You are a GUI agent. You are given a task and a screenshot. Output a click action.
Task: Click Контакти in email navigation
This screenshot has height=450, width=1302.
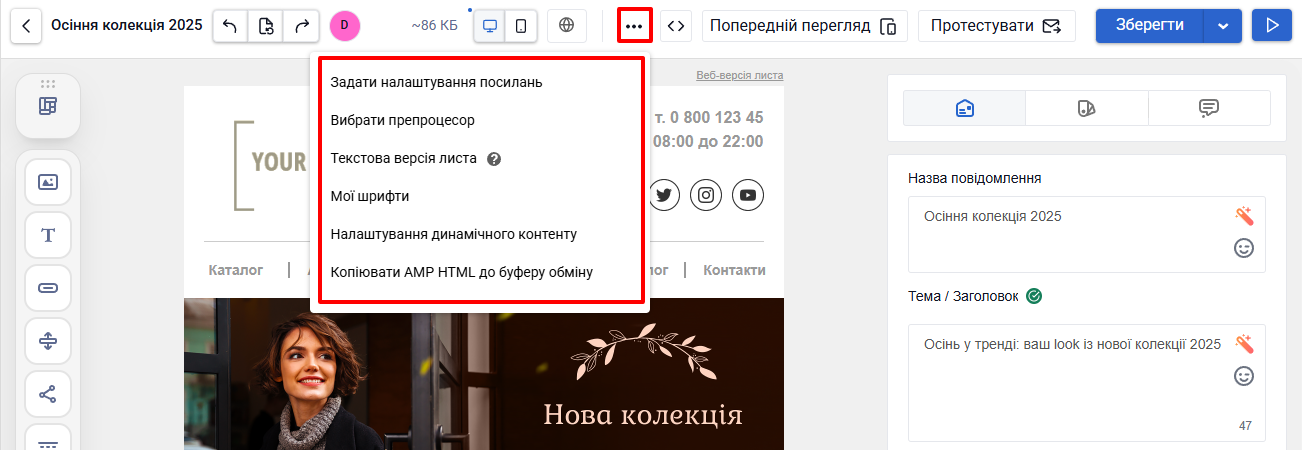[x=734, y=270]
